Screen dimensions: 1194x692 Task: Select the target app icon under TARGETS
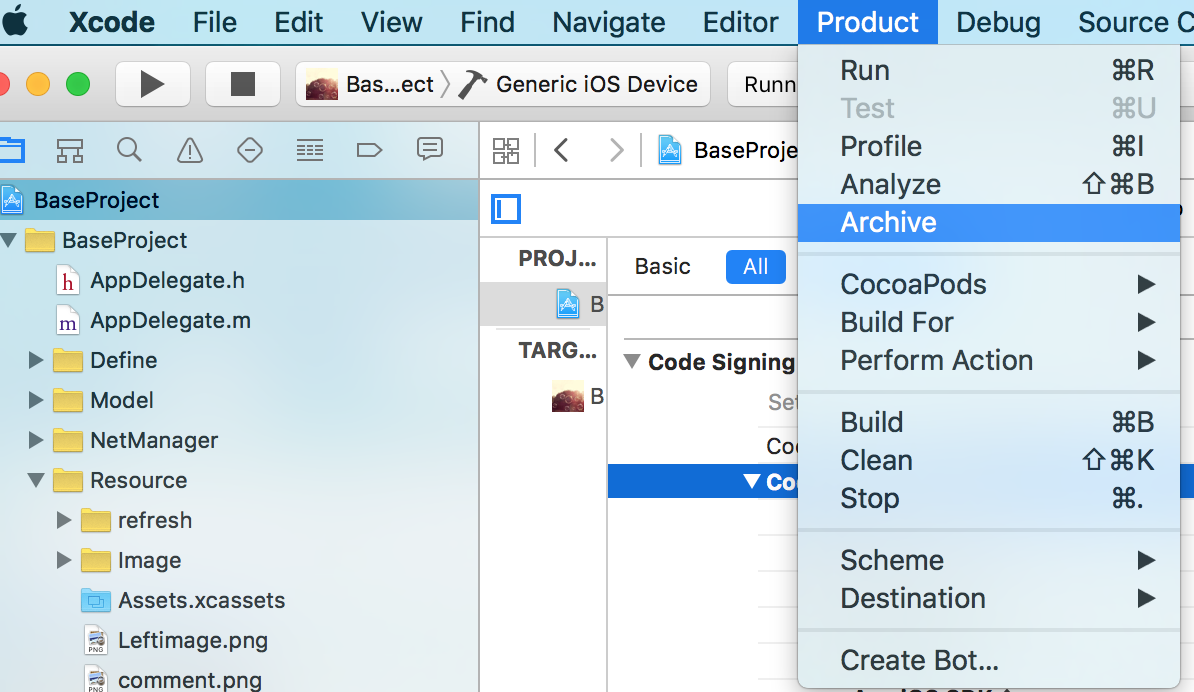point(568,397)
